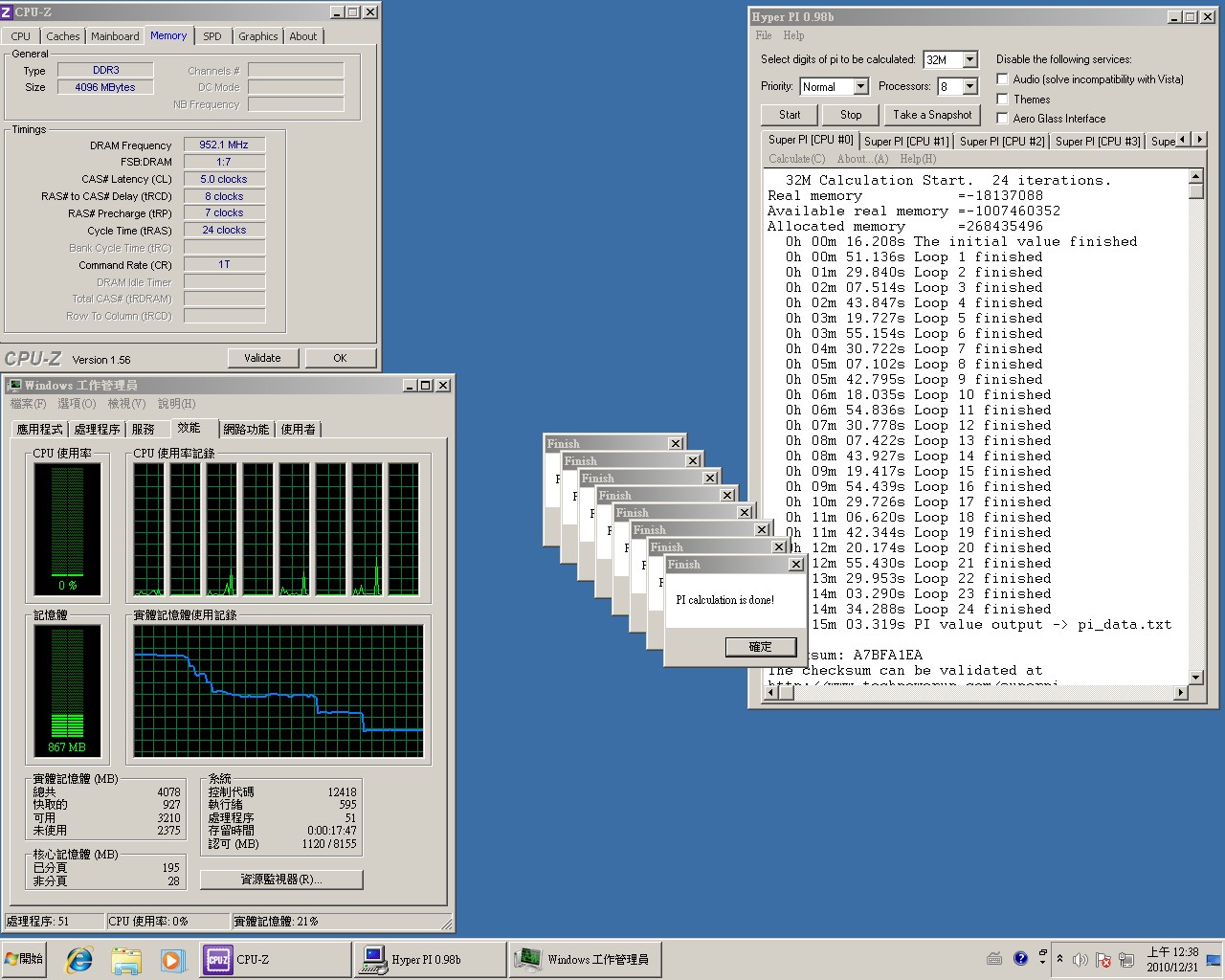The height and width of the screenshot is (980, 1225).
Task: Minimize the Hyper PI window
Action: (x=1175, y=16)
